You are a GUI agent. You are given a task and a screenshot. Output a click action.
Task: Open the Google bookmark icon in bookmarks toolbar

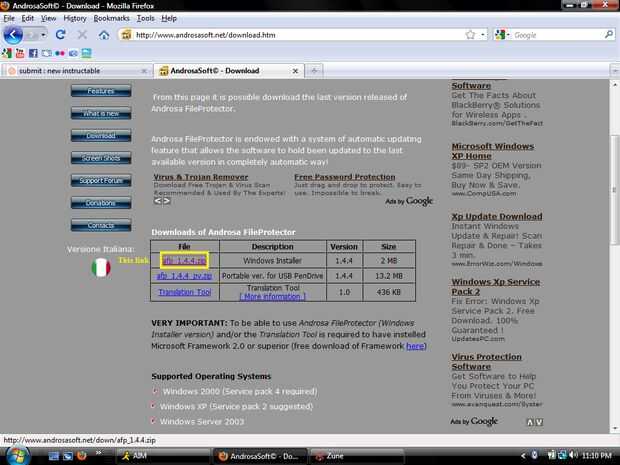pos(7,53)
